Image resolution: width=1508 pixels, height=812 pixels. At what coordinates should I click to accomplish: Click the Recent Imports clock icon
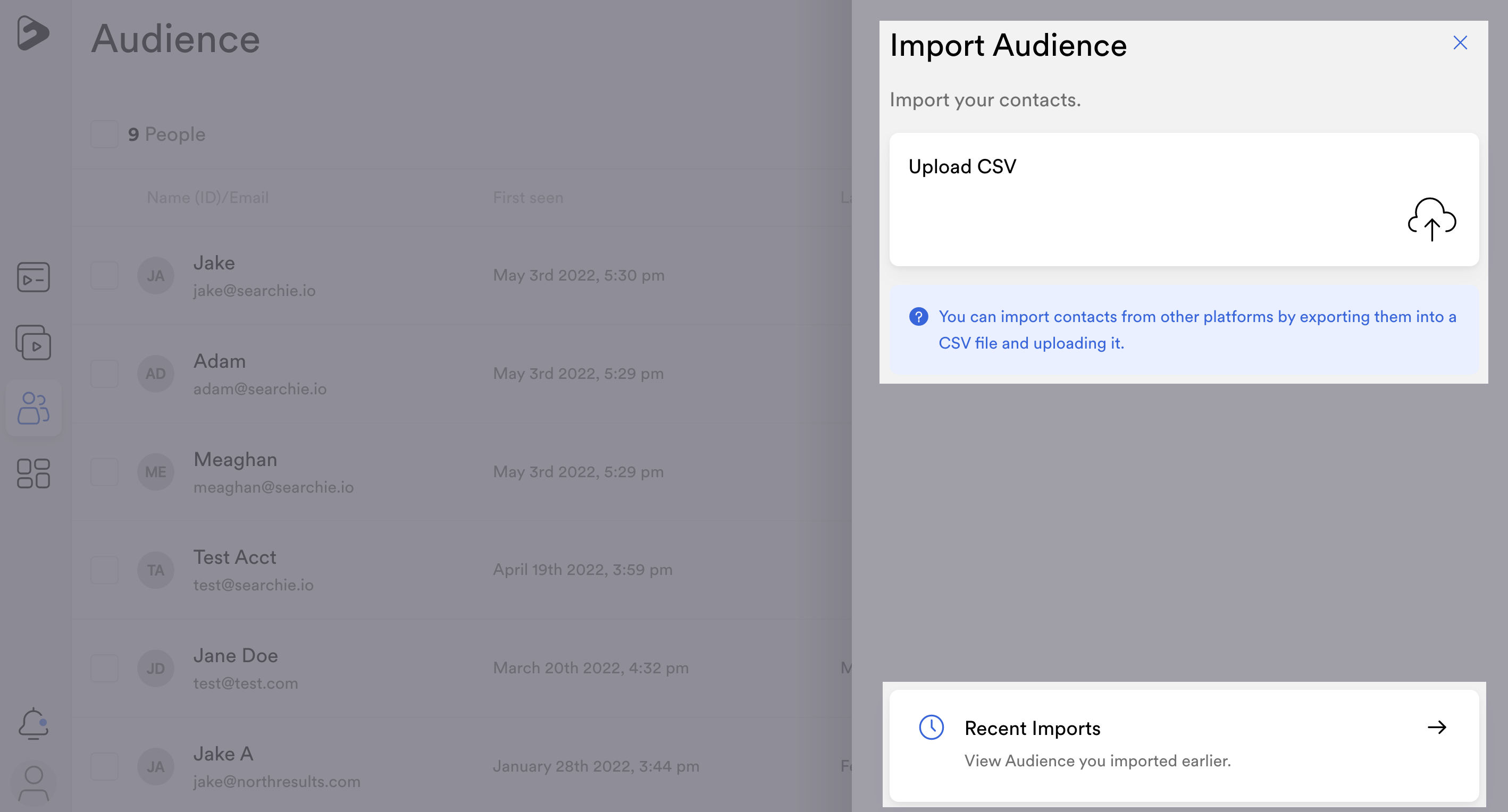pyautogui.click(x=931, y=727)
